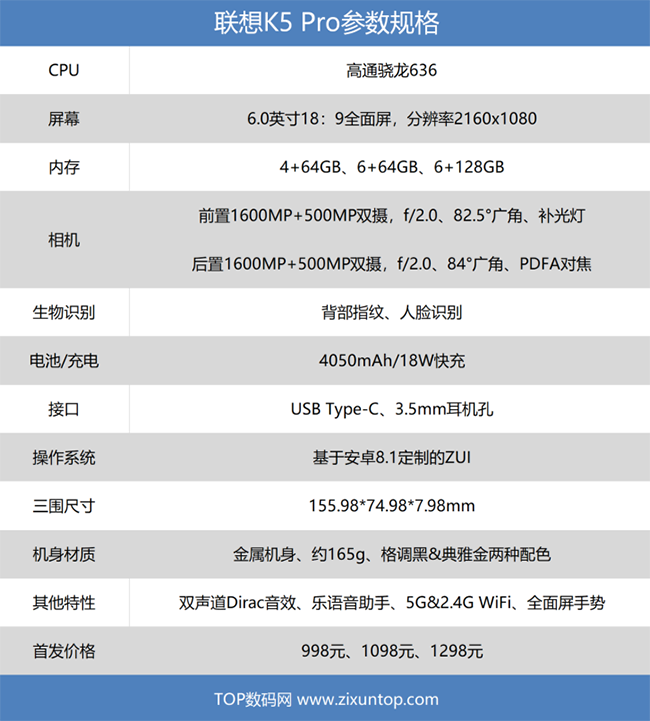Click the 998元 launch price text

[x=391, y=651]
